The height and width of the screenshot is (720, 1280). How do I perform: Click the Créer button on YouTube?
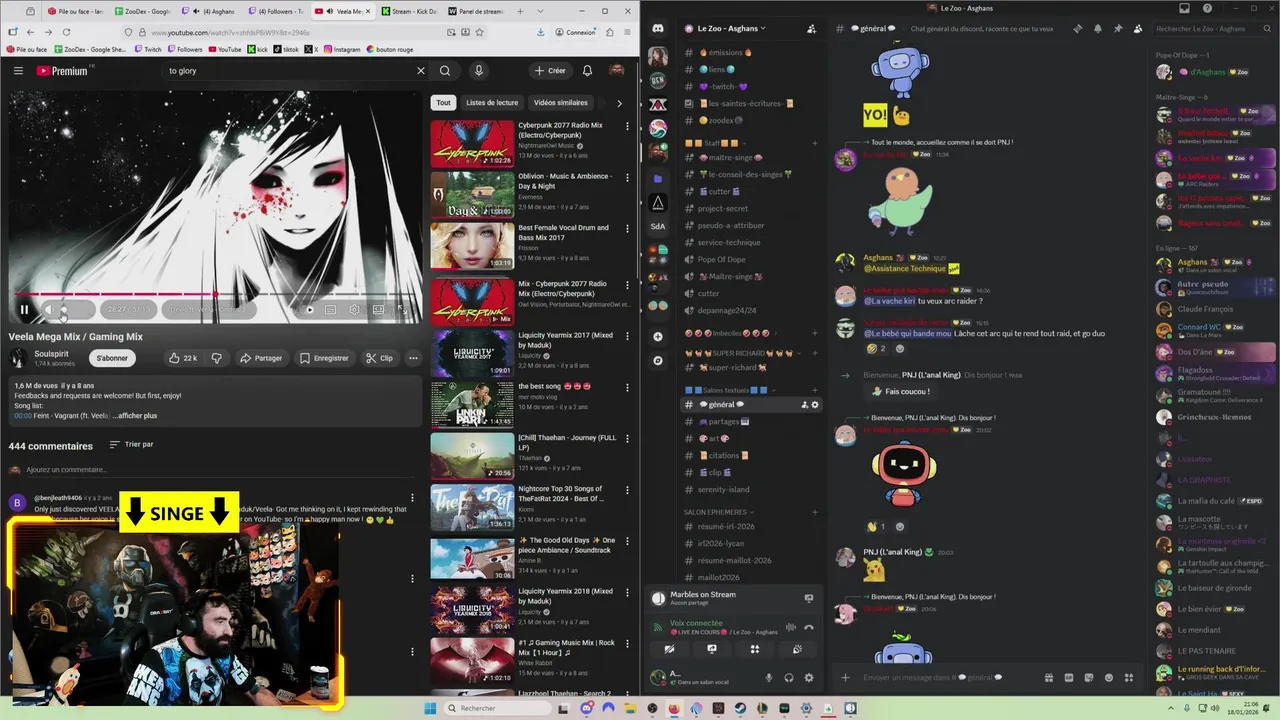550,71
